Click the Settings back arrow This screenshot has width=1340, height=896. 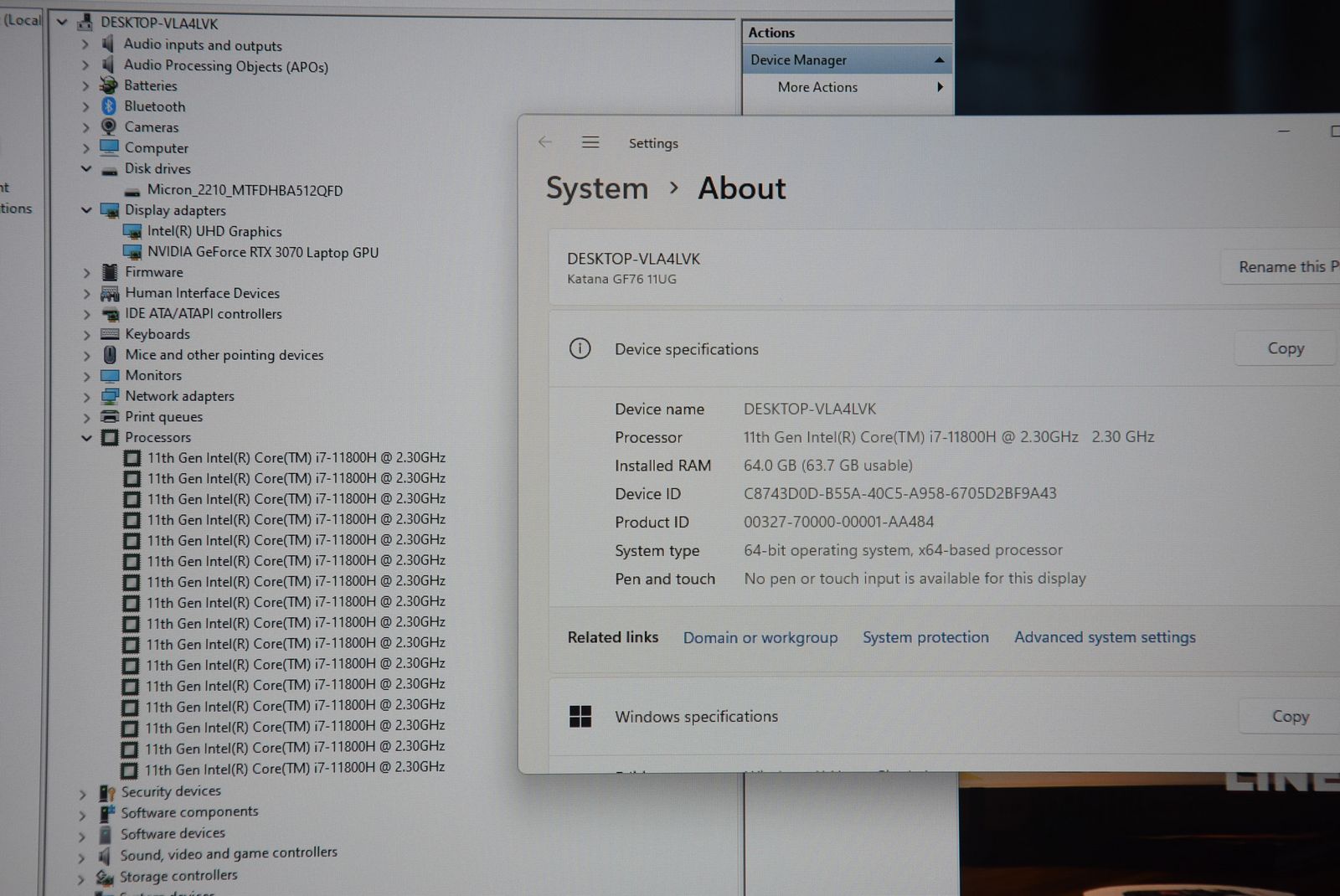pos(545,142)
